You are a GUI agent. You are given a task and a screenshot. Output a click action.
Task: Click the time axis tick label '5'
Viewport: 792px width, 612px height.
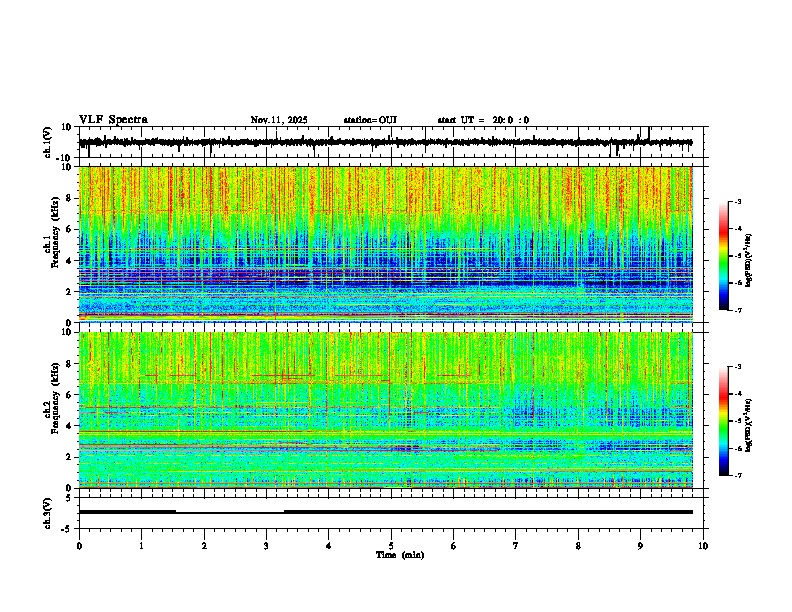[391, 546]
